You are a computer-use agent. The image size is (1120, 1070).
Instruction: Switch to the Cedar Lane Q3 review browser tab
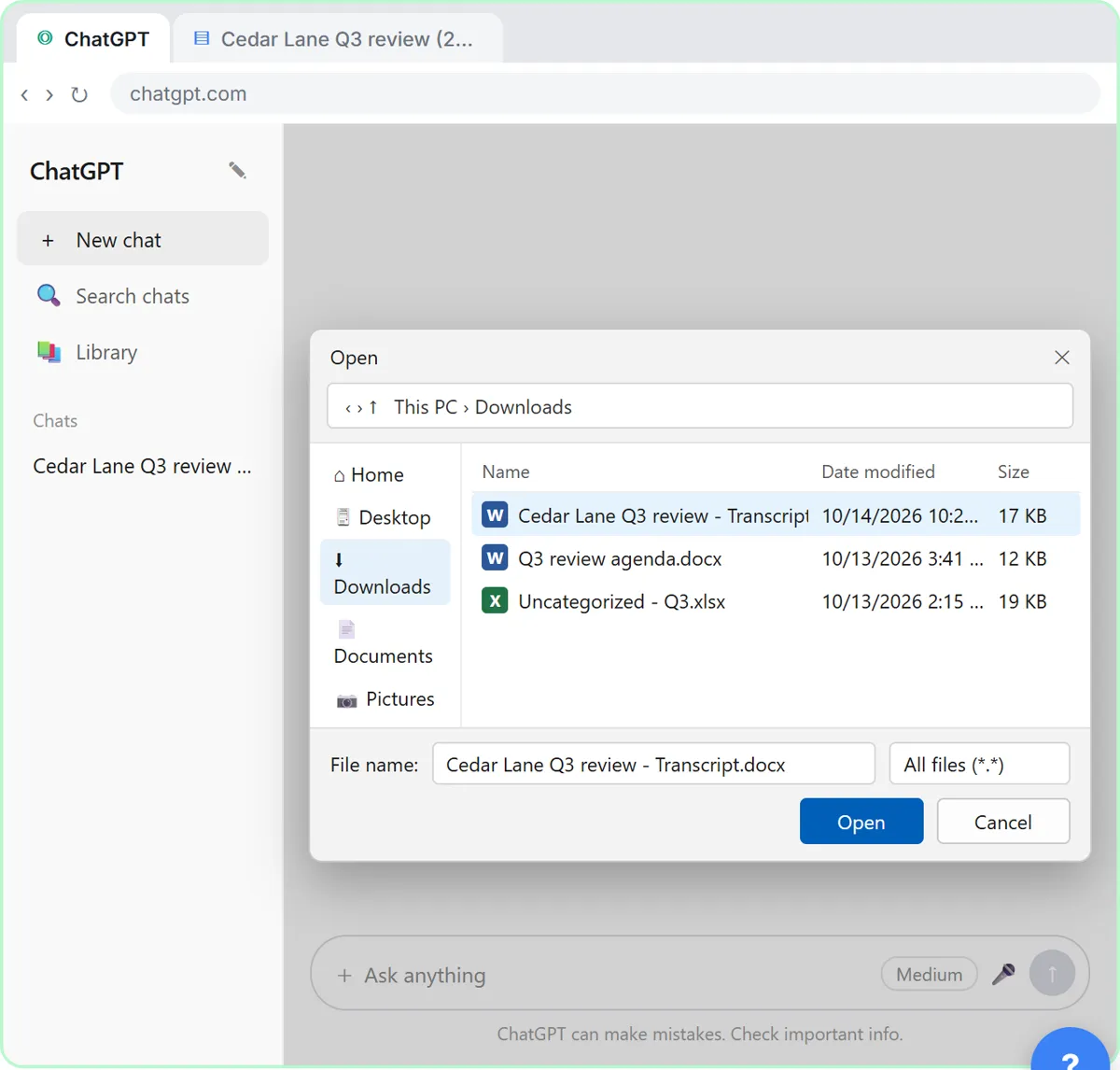338,38
